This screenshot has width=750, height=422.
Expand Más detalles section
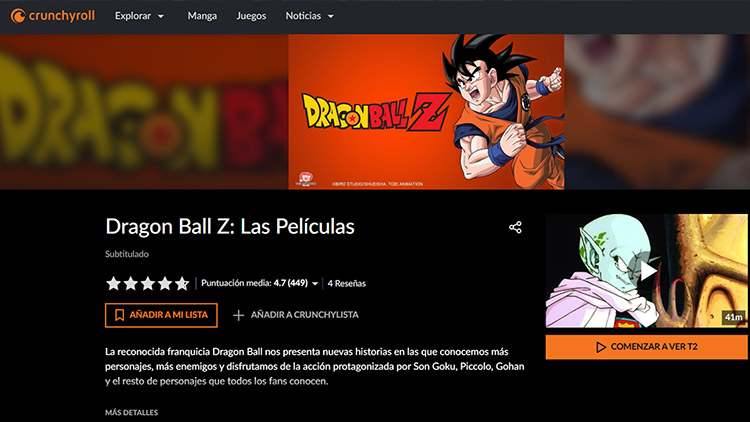pyautogui.click(x=132, y=412)
